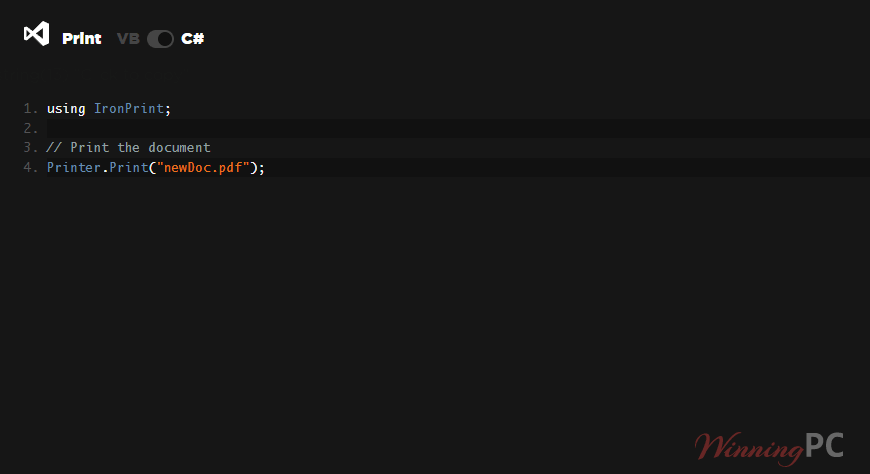Click the semicolon ending line 4

(x=261, y=168)
